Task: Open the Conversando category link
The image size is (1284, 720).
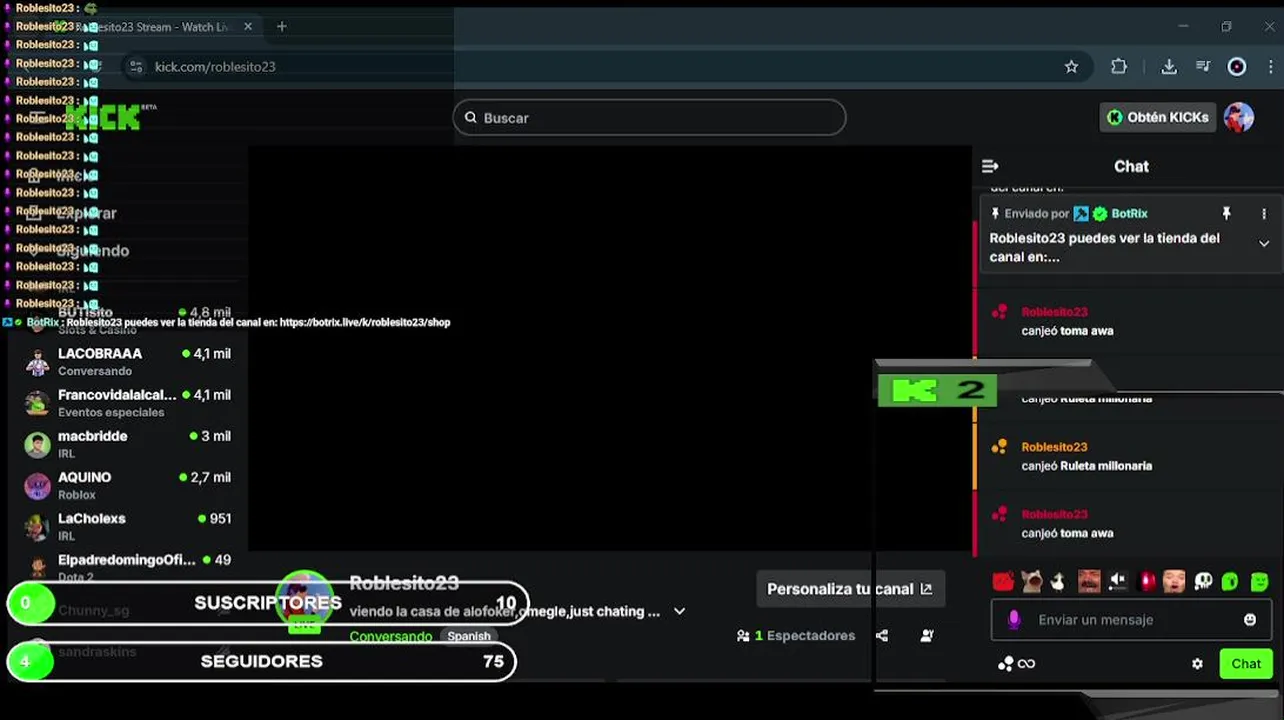Action: pos(391,636)
